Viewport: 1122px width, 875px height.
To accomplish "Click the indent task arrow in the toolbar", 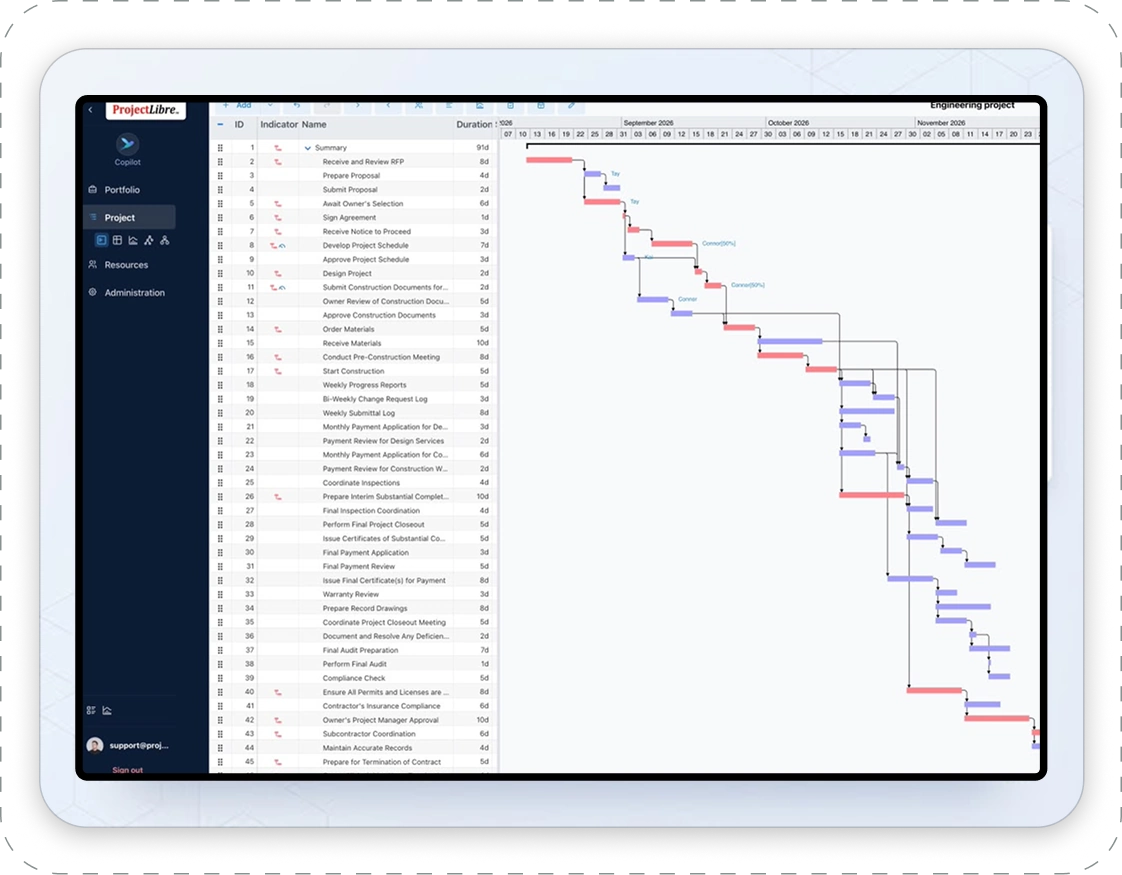I will point(358,105).
